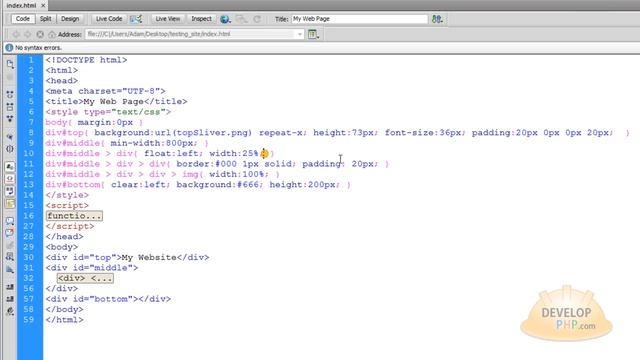Click into the Title field 'My Web Page'
Screen dimensions: 640x360
(x=360, y=19)
